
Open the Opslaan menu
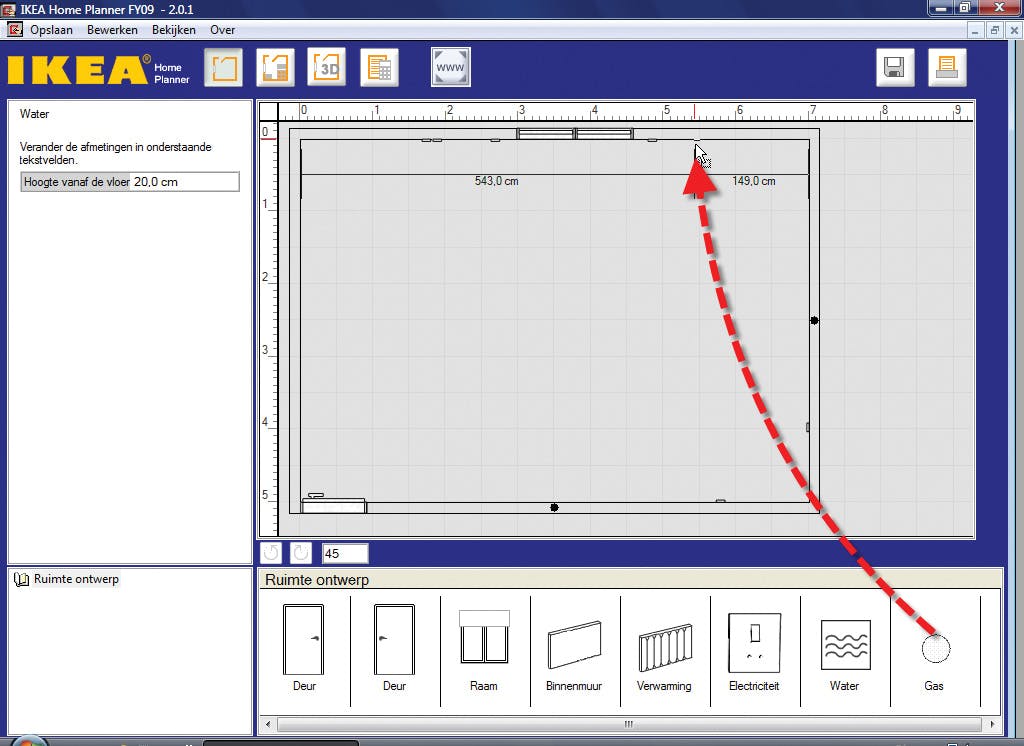coord(51,30)
